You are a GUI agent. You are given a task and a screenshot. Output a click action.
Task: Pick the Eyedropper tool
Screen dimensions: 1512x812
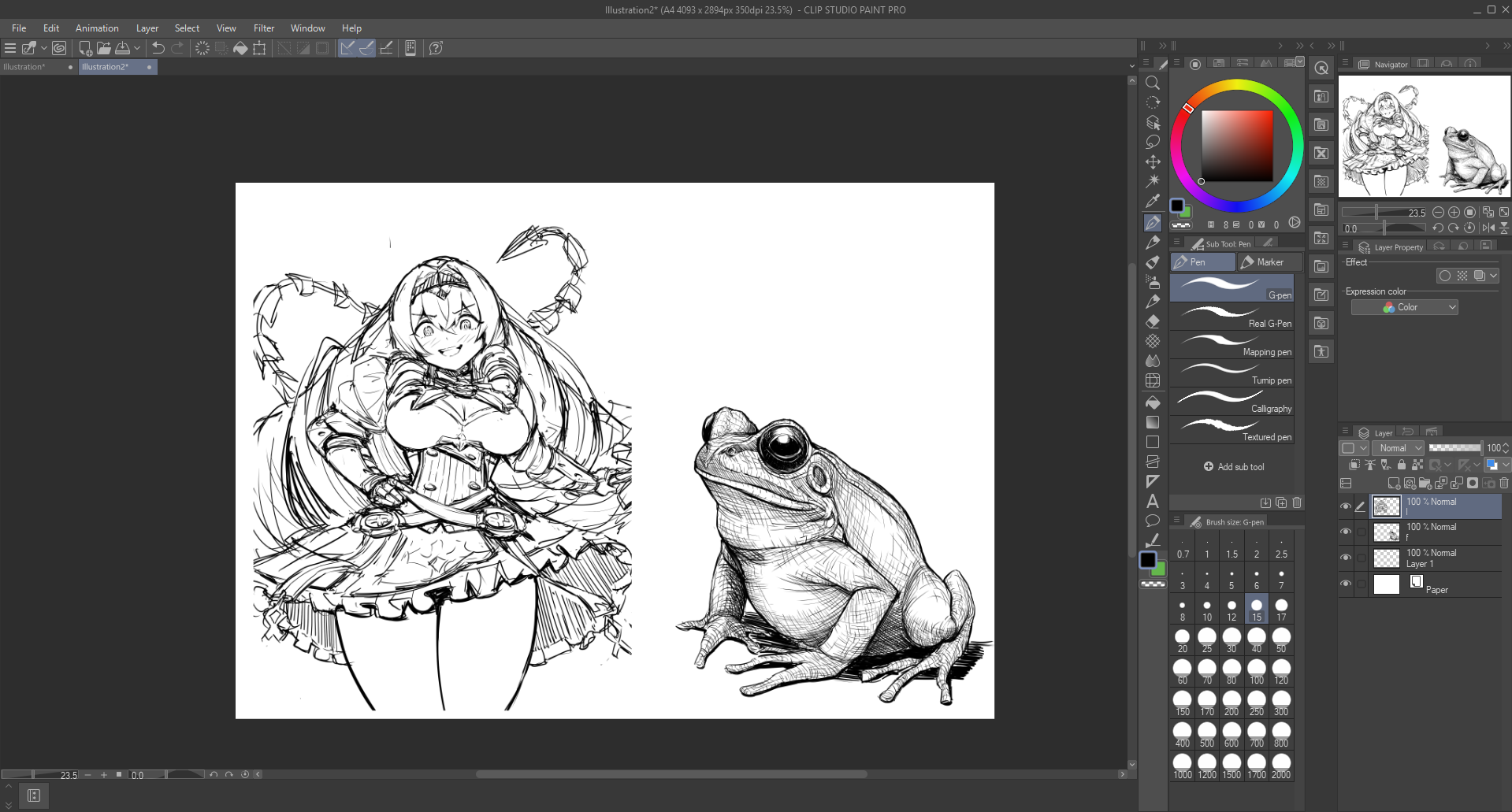point(1153,201)
